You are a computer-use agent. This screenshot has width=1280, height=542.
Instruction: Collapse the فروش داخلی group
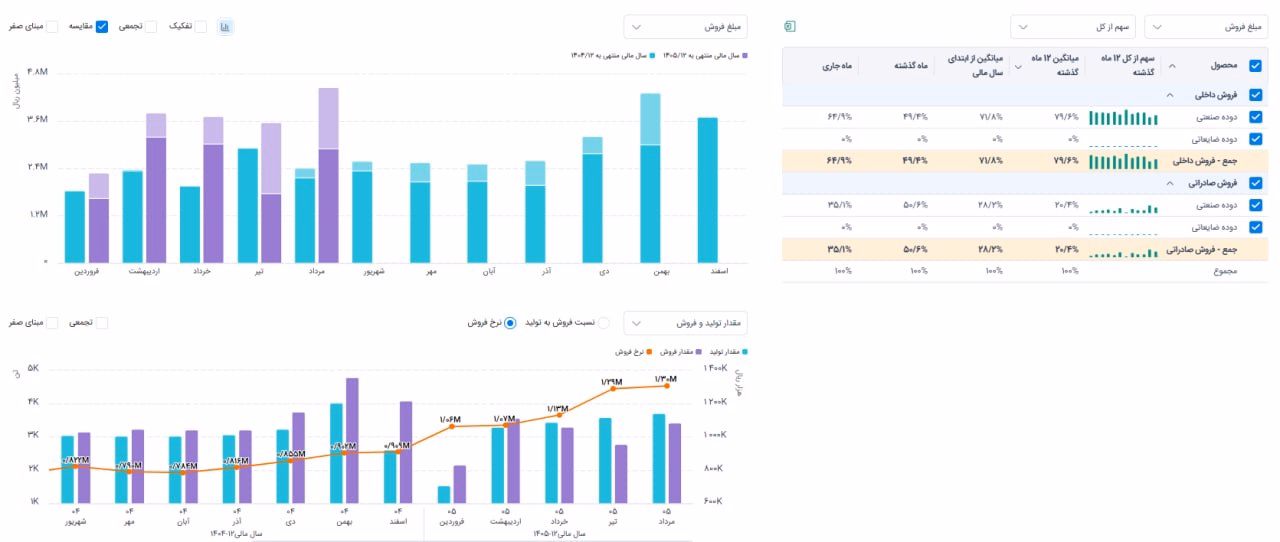pos(1169,95)
